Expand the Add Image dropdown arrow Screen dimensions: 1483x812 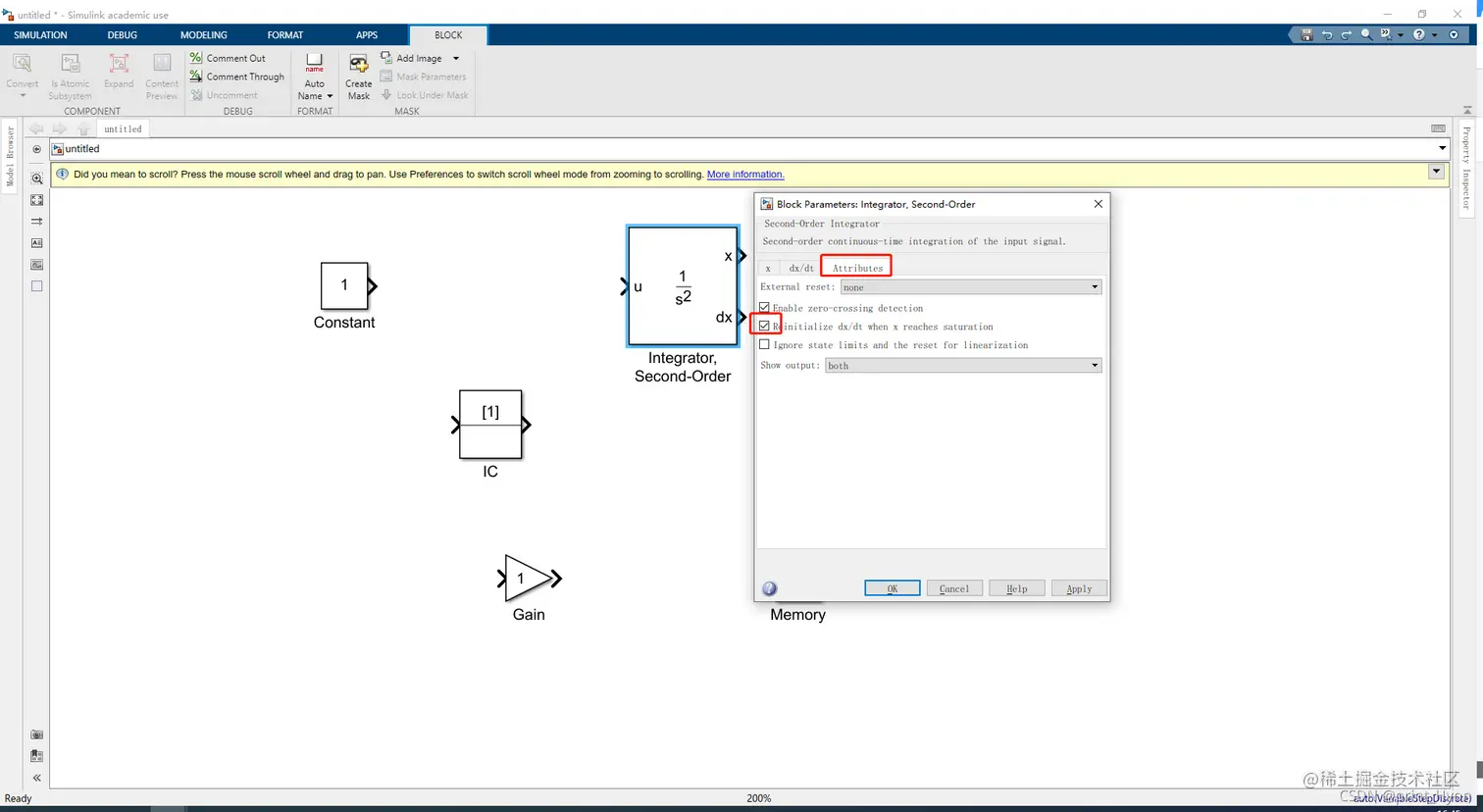[x=456, y=59]
